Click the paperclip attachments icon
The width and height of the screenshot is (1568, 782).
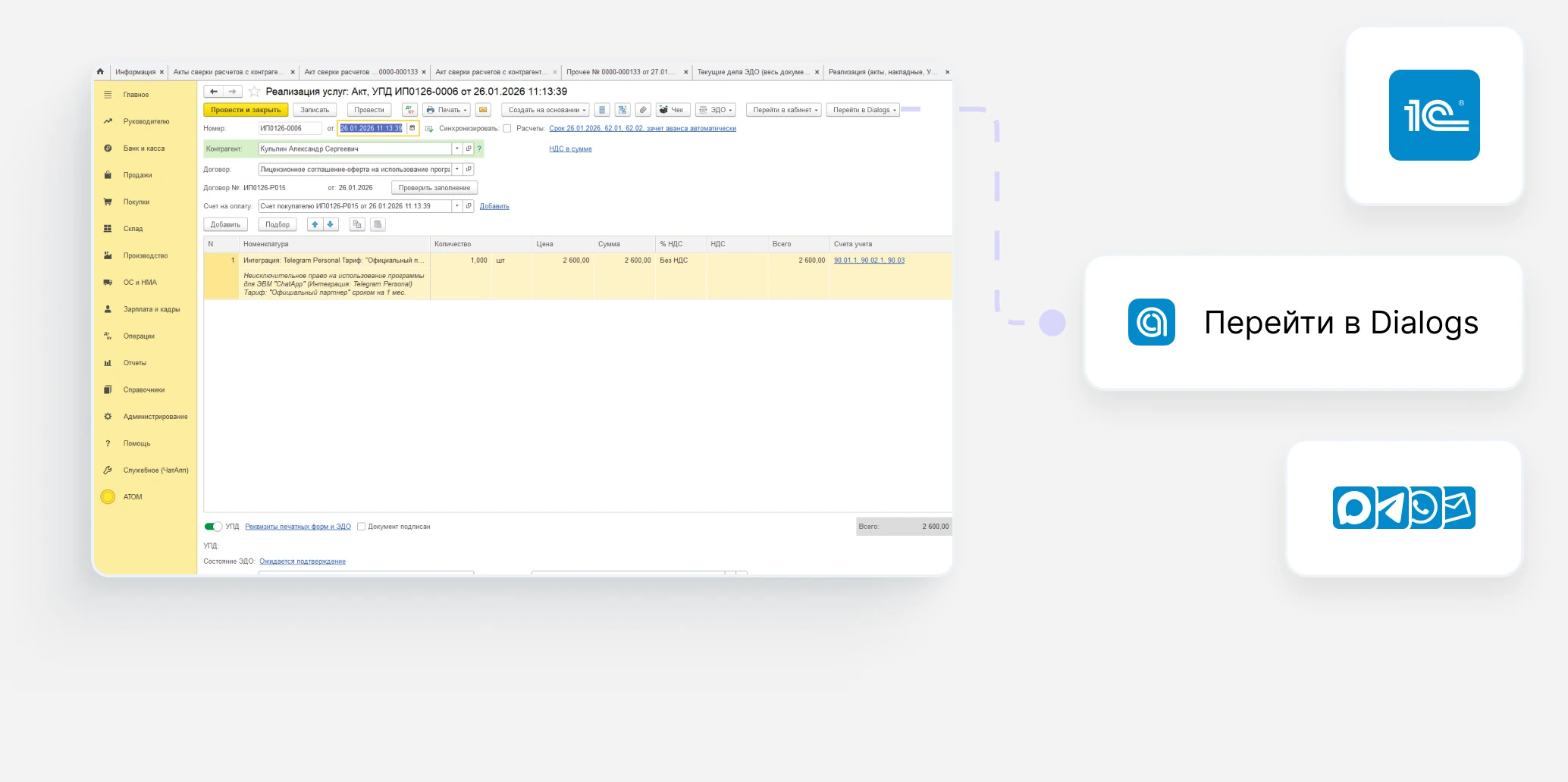point(642,110)
